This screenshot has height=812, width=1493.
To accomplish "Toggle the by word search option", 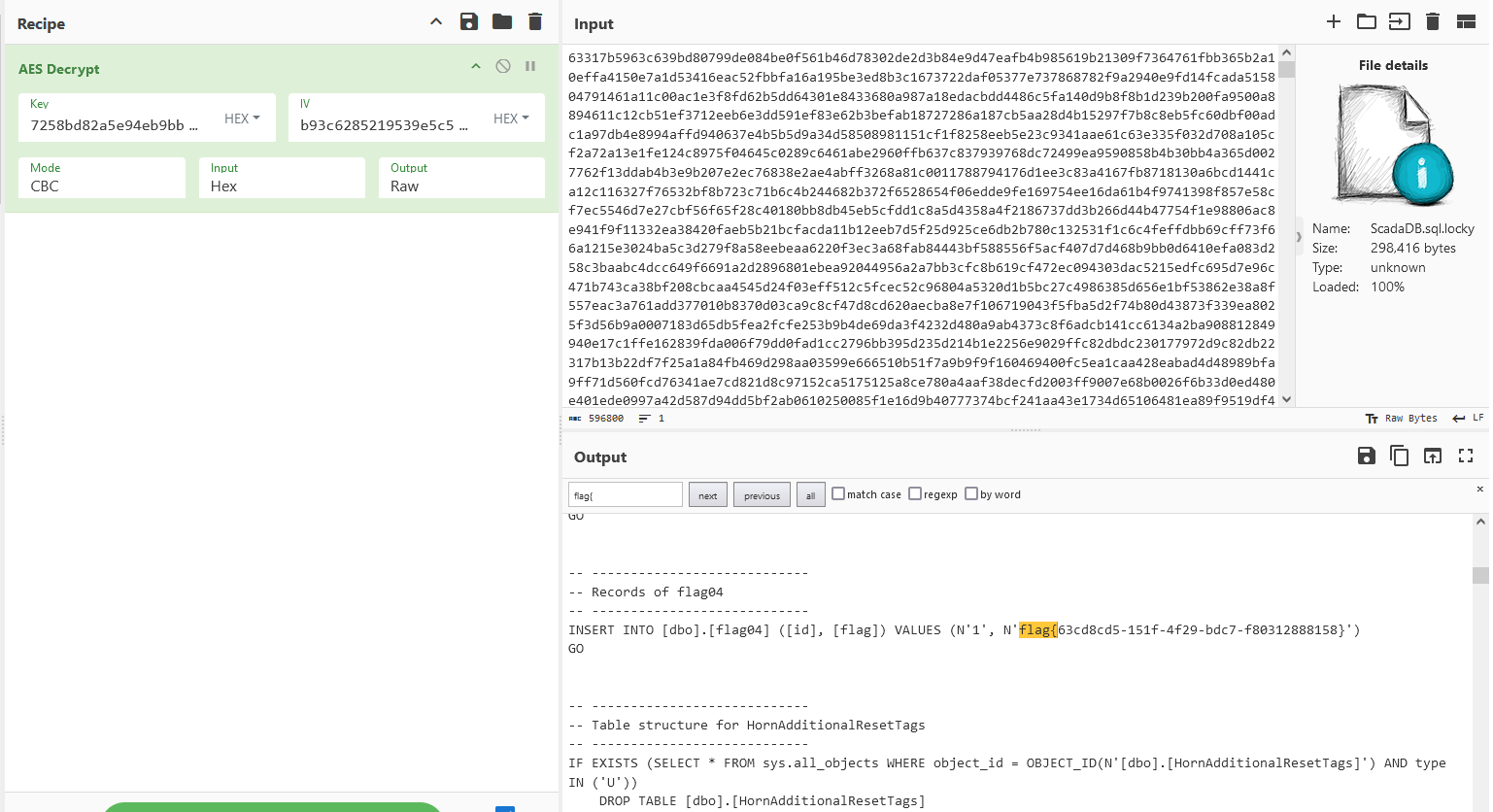I will (x=971, y=493).
